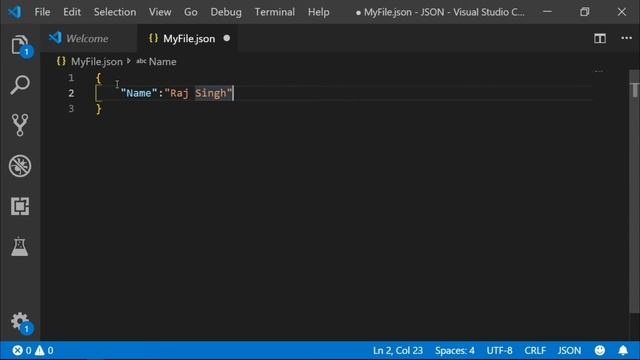
Task: Open the Terminal menu
Action: [x=274, y=12]
